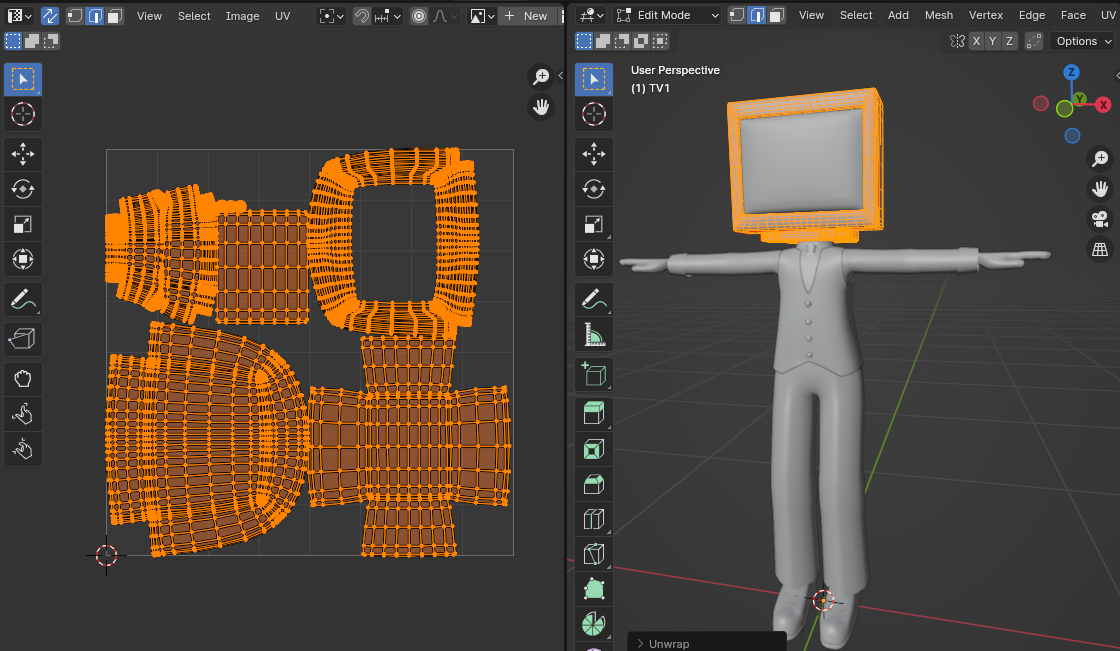Screen dimensions: 1120x651
Task: Toggle Y axis mirror
Action: (x=993, y=41)
